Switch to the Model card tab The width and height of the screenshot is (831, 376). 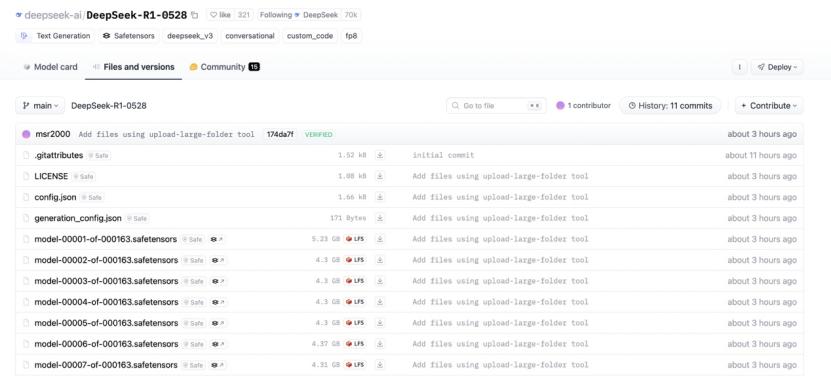pos(50,67)
